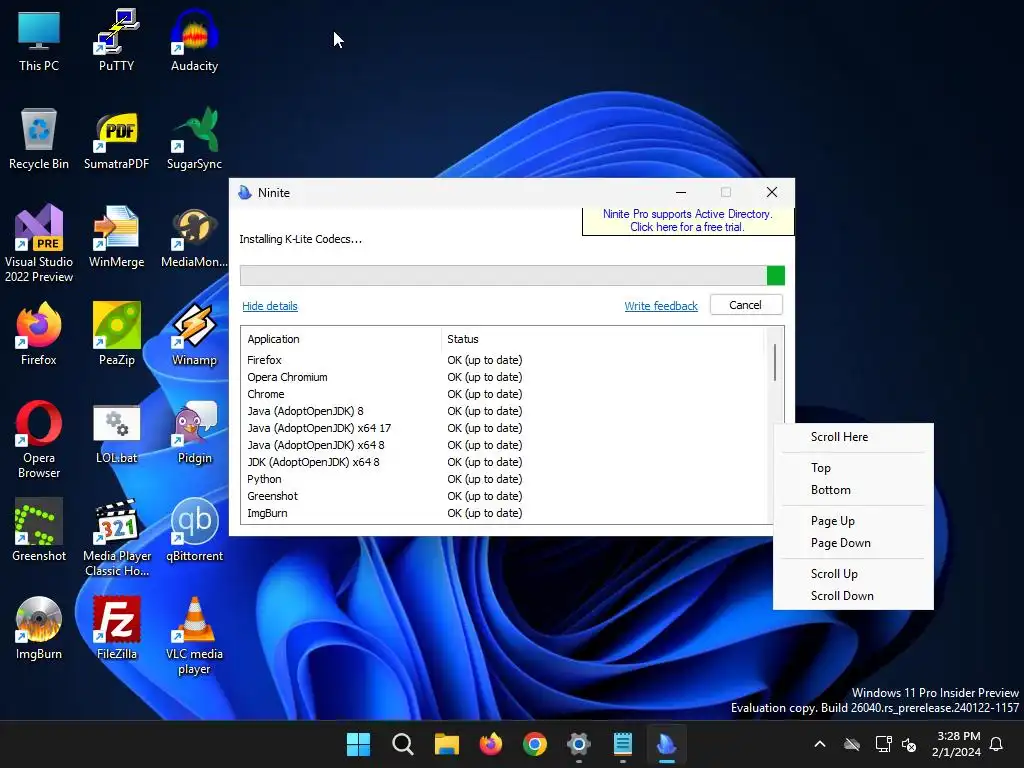This screenshot has height=768, width=1024.
Task: Cancel the Ninite installation
Action: (746, 305)
